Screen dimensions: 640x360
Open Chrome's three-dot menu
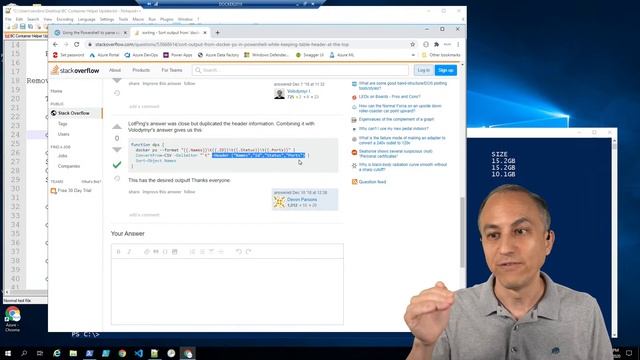(458, 44)
